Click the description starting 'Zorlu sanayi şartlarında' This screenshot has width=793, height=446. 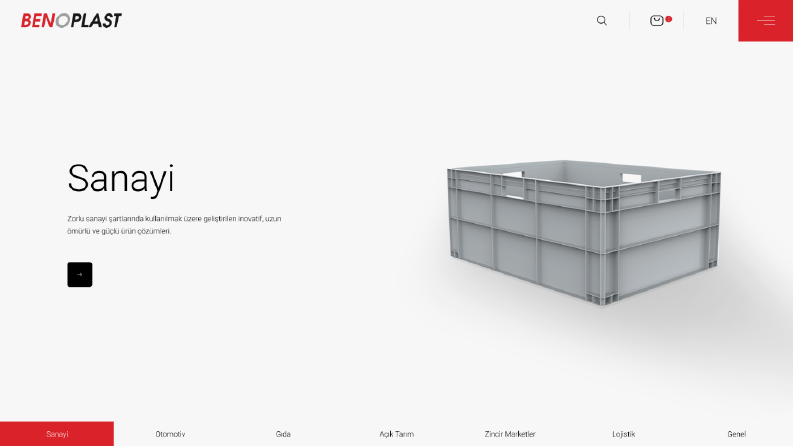(174, 225)
